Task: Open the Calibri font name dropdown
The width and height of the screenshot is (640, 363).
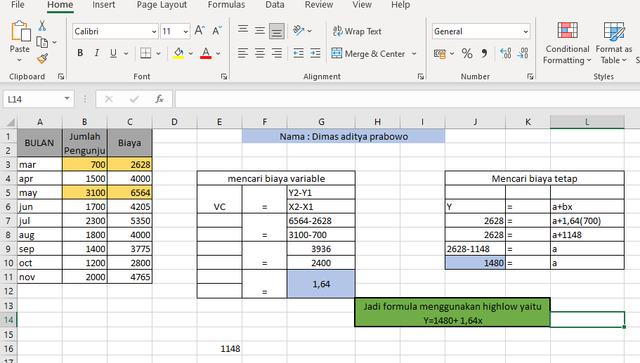Action: (154, 31)
